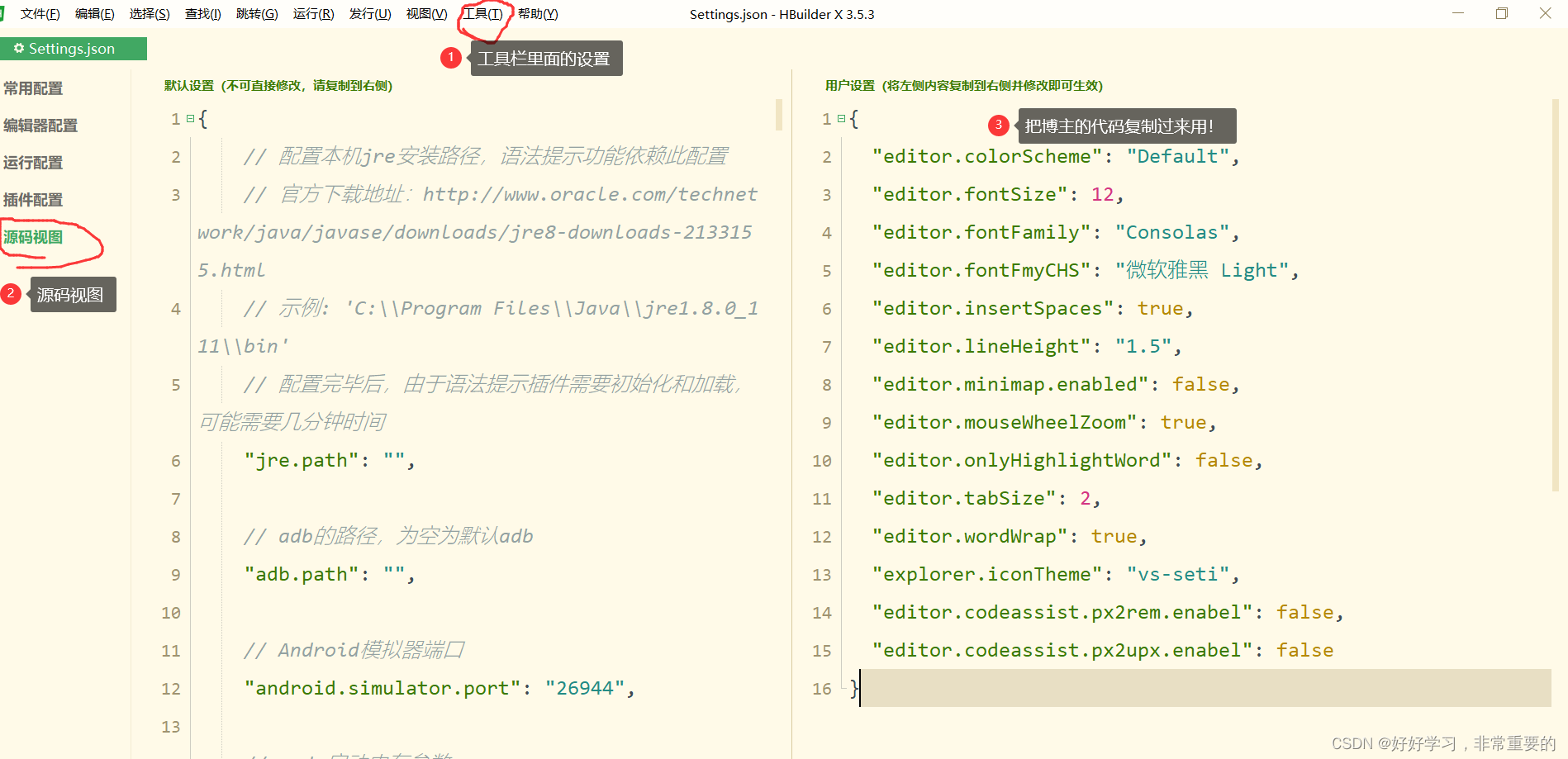The height and width of the screenshot is (759, 1568).
Task: Open the 帮助(Y) menu
Action: 538,14
